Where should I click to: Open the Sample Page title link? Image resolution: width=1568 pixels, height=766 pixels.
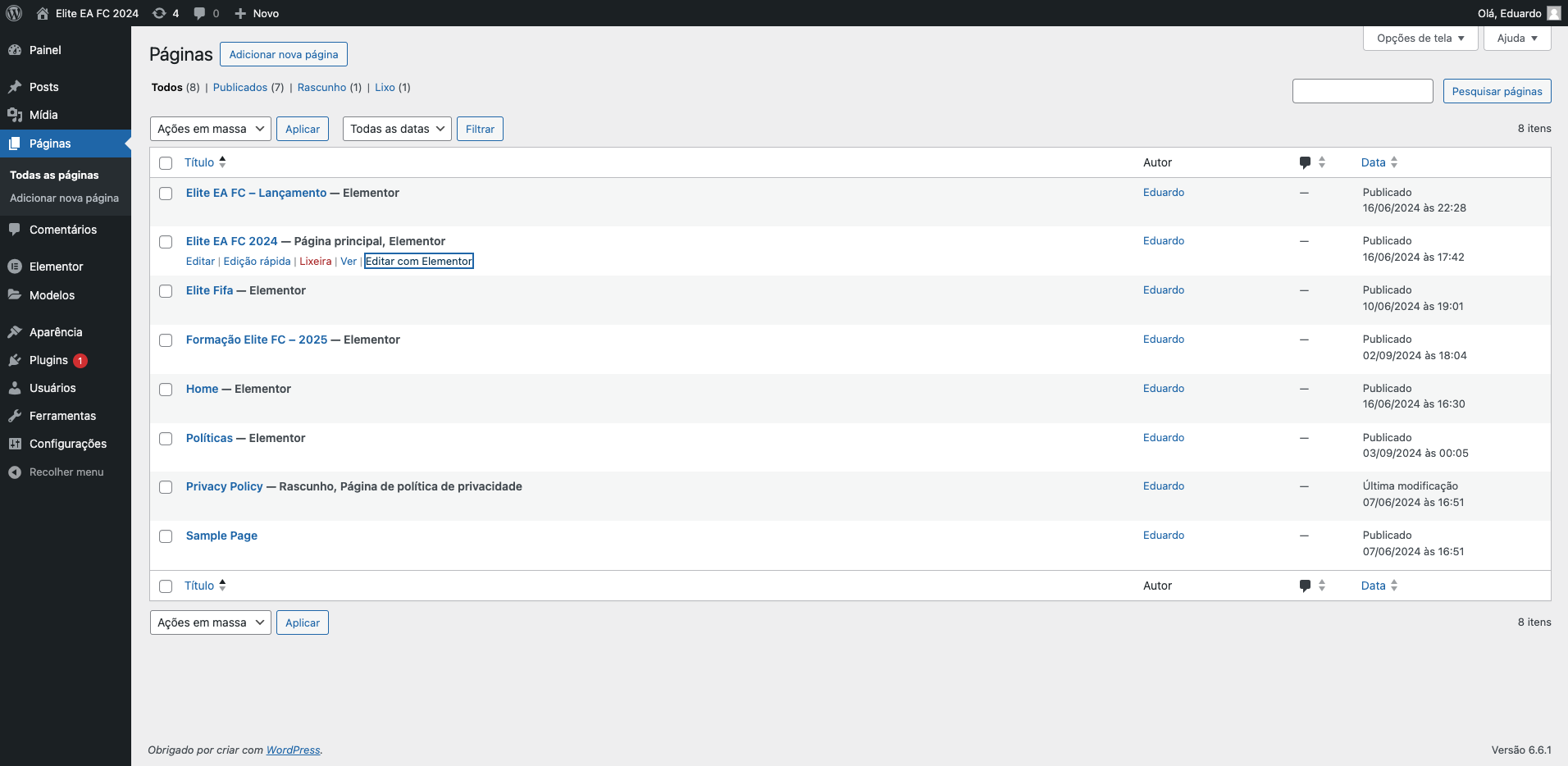click(x=221, y=536)
